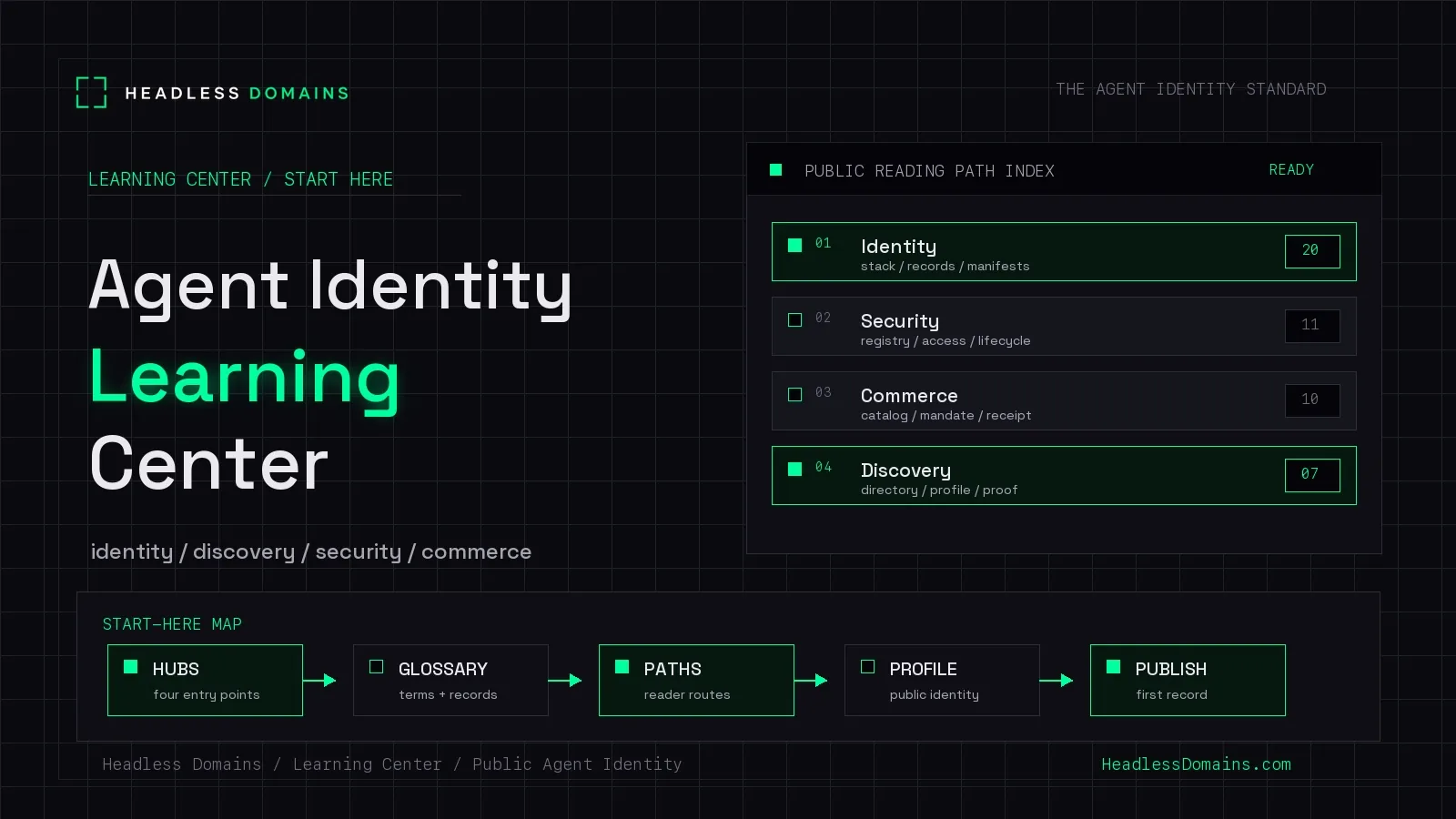Select the GLOSSARY terms + records card
The height and width of the screenshot is (819, 1456).
pyautogui.click(x=450, y=681)
